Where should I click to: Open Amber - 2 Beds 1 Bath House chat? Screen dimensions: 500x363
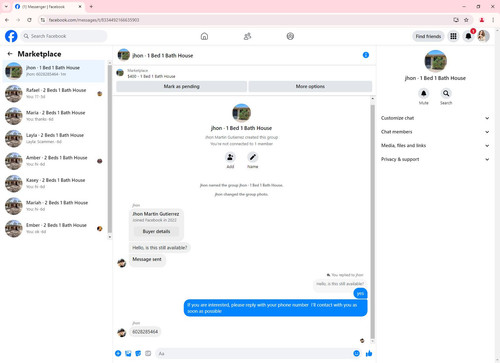(x=54, y=161)
